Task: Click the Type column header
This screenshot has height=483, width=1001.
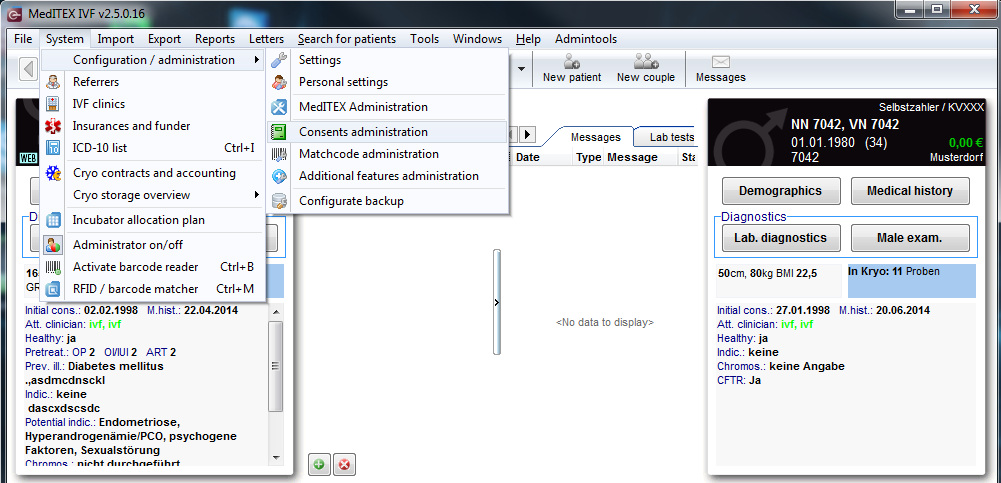Action: [589, 157]
